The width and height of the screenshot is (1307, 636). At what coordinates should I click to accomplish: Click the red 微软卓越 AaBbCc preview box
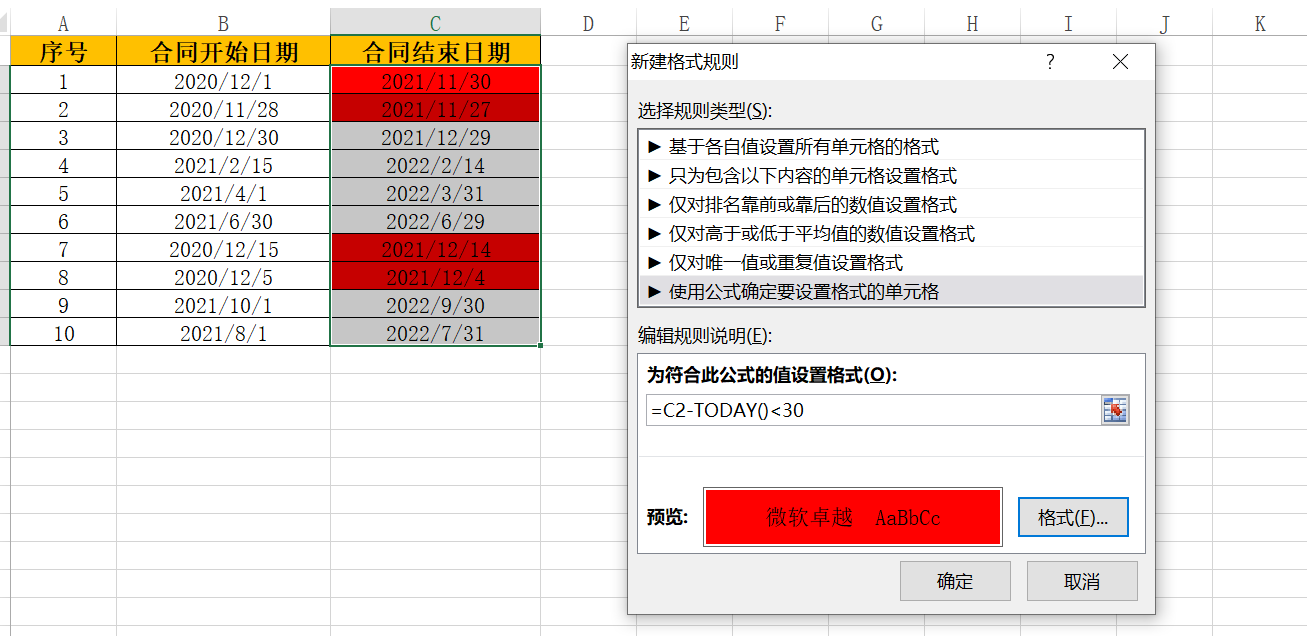[x=853, y=517]
